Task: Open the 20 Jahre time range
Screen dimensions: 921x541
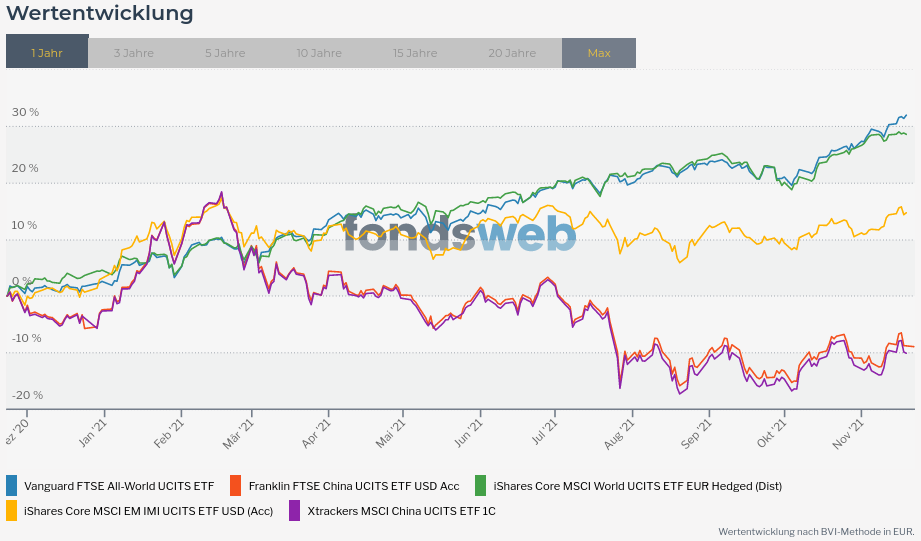Action: (x=512, y=53)
